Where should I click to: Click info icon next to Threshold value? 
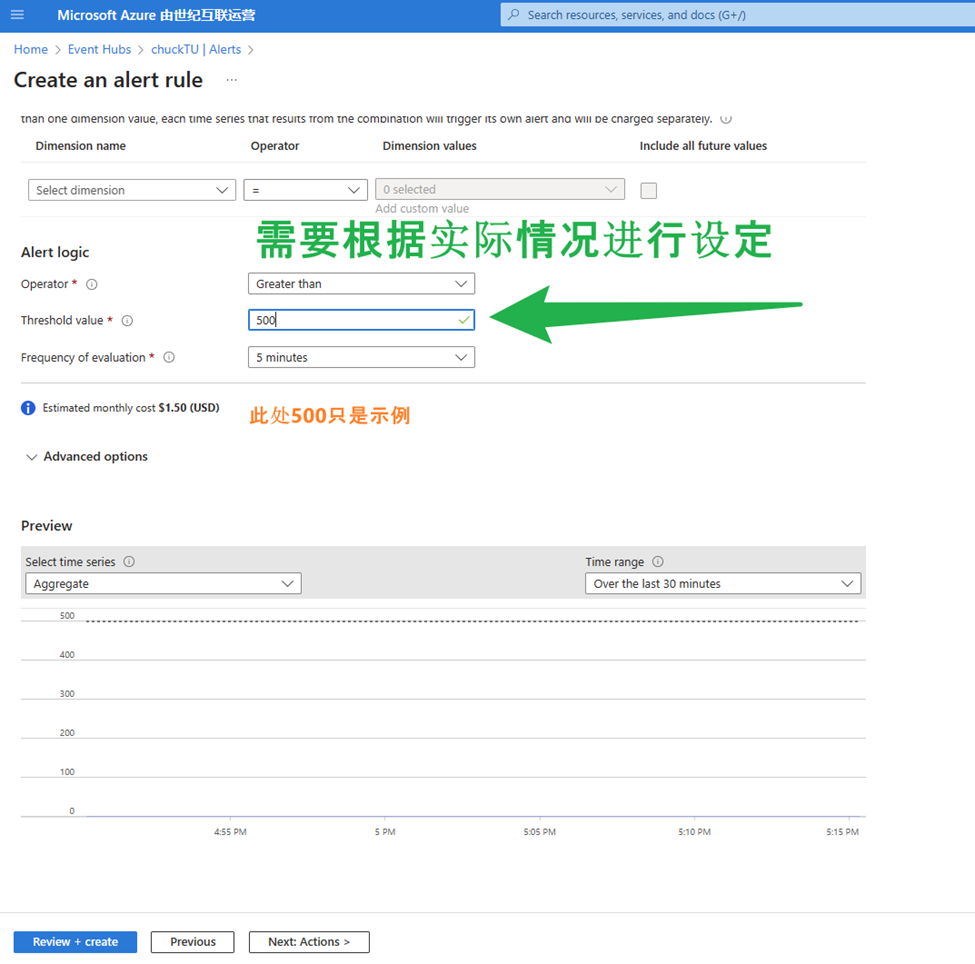127,321
